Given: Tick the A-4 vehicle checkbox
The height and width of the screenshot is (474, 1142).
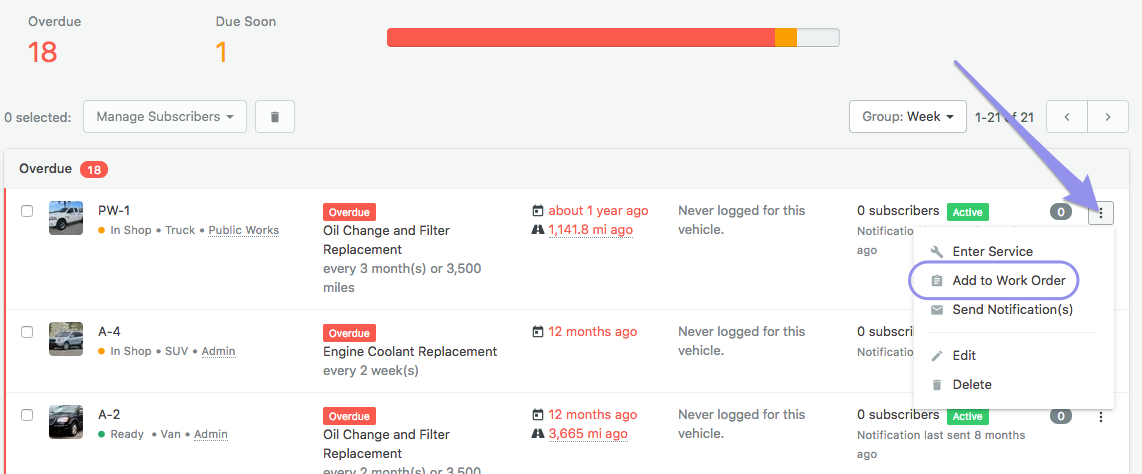Looking at the screenshot, I should 28,332.
